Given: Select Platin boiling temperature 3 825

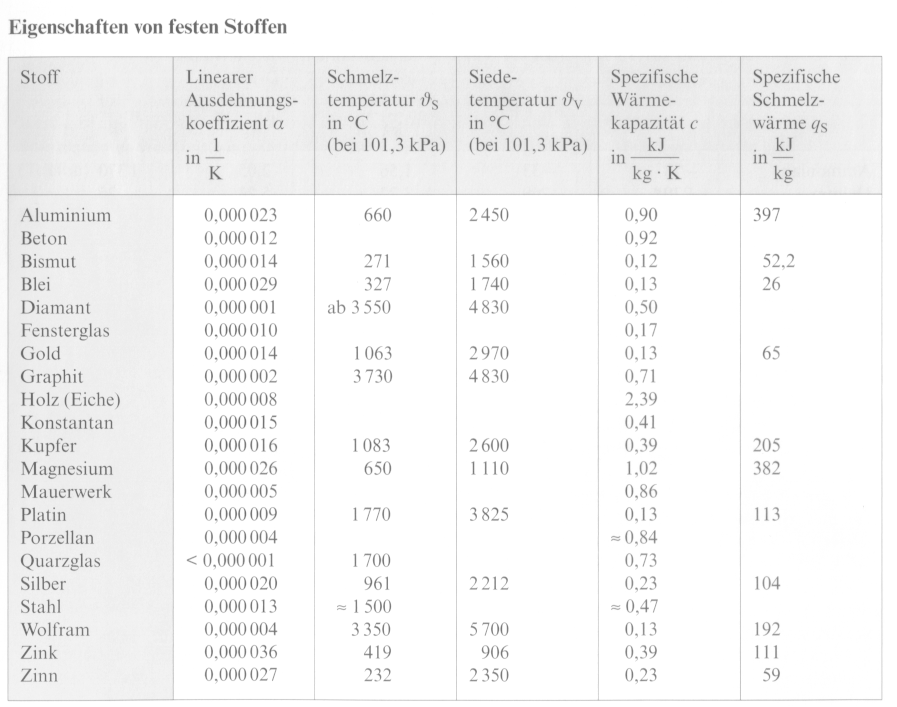Looking at the screenshot, I should pyautogui.click(x=489, y=515).
